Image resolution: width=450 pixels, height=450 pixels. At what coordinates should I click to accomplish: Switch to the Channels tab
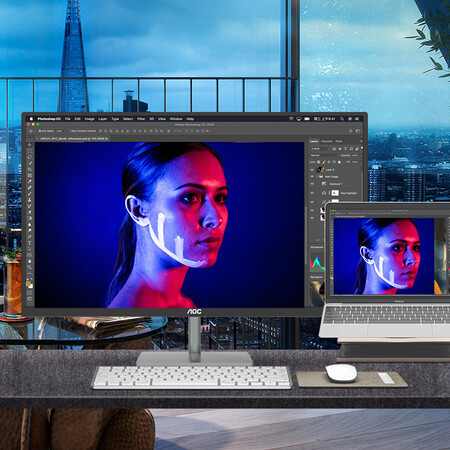tap(327, 141)
